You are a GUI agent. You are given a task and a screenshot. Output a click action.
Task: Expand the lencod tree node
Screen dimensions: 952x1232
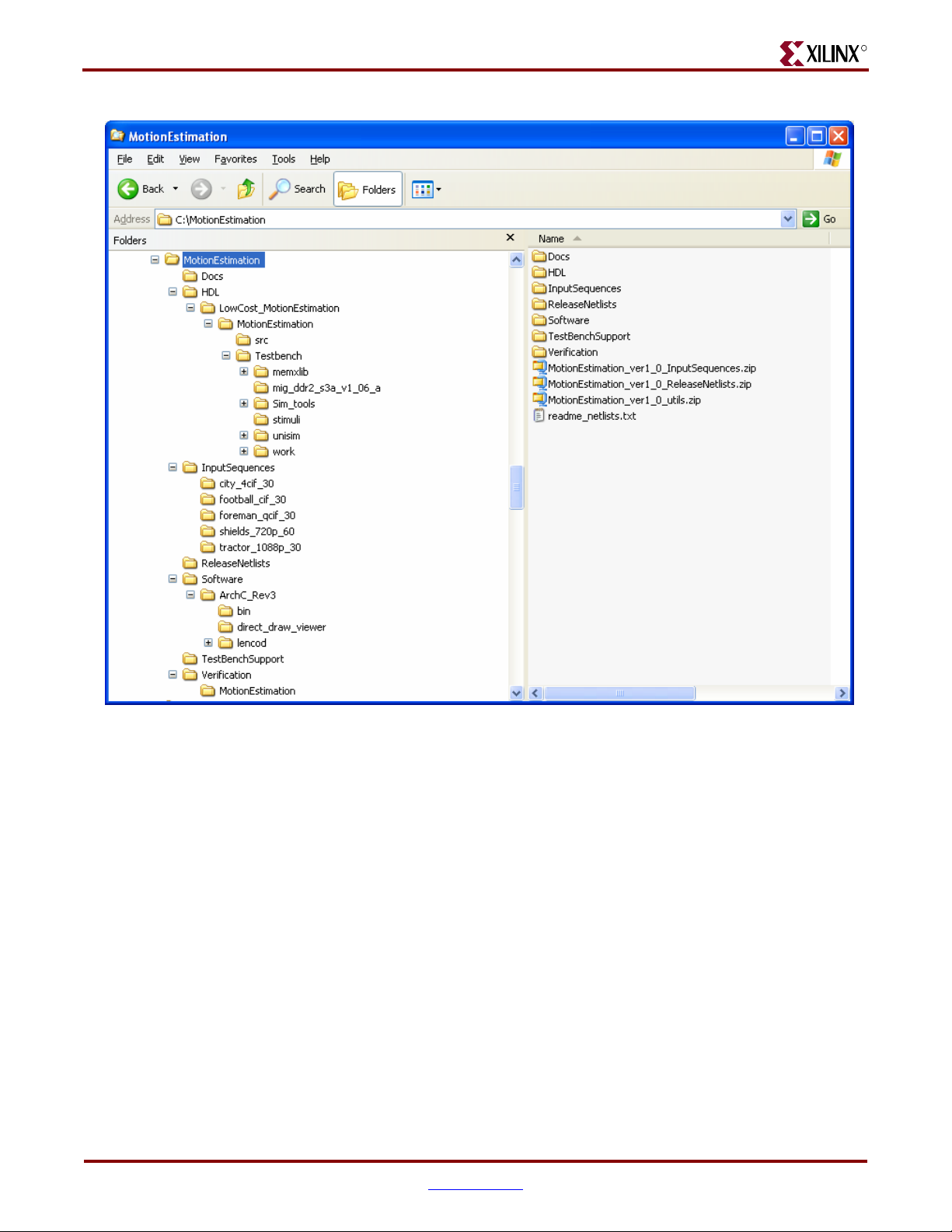208,643
